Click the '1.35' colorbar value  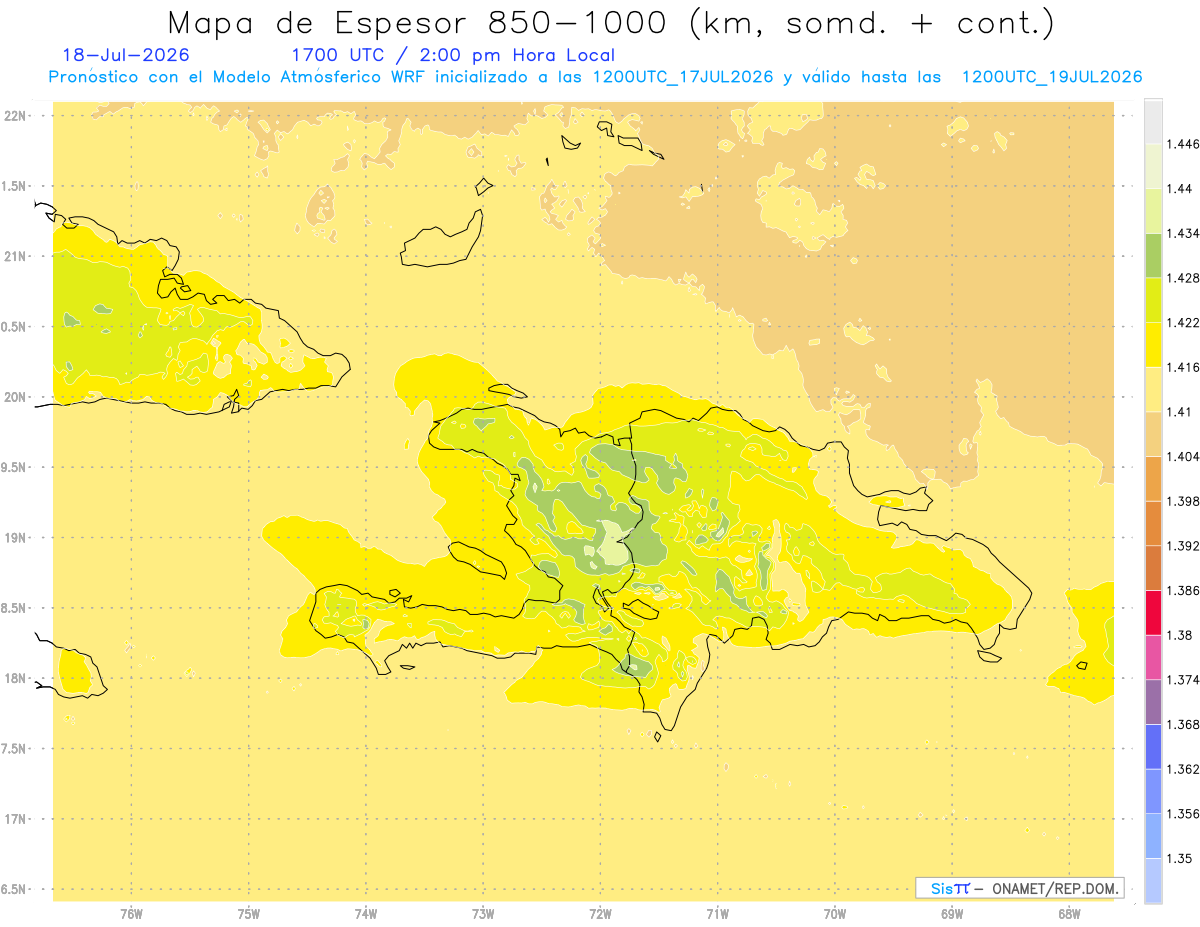click(x=1181, y=859)
